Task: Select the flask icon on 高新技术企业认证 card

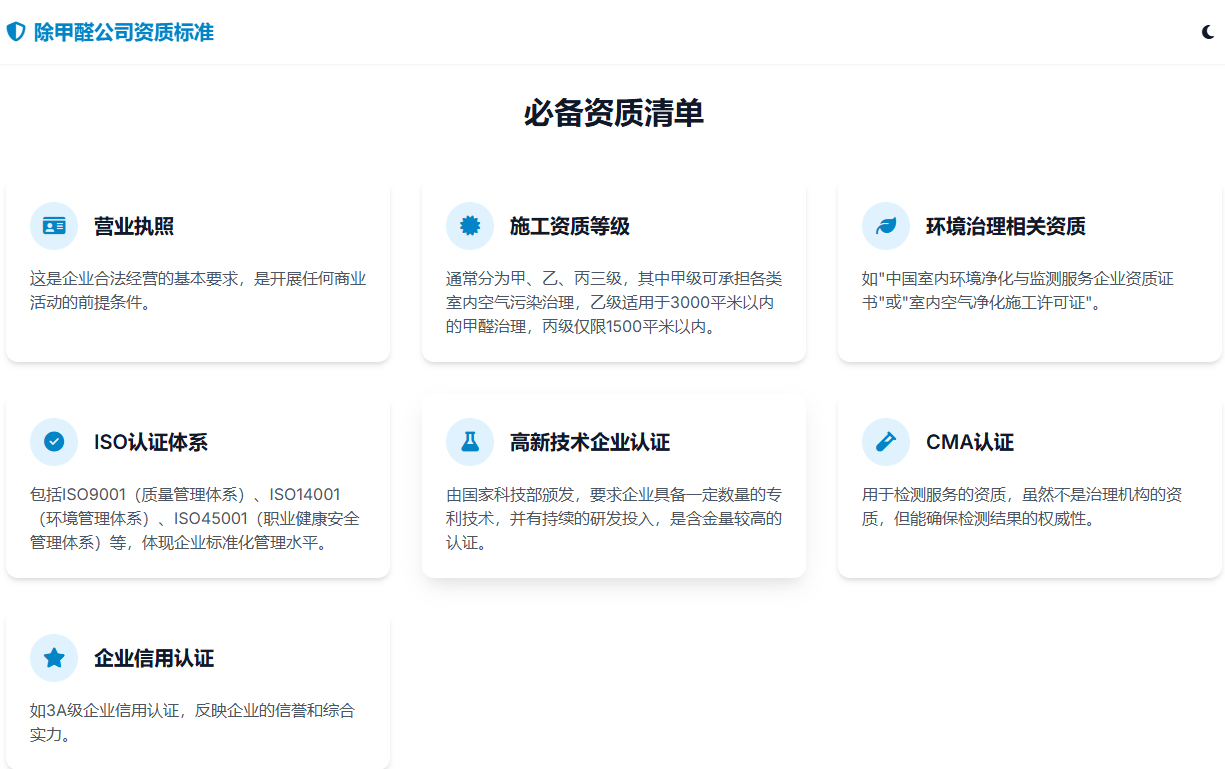Action: (x=470, y=442)
